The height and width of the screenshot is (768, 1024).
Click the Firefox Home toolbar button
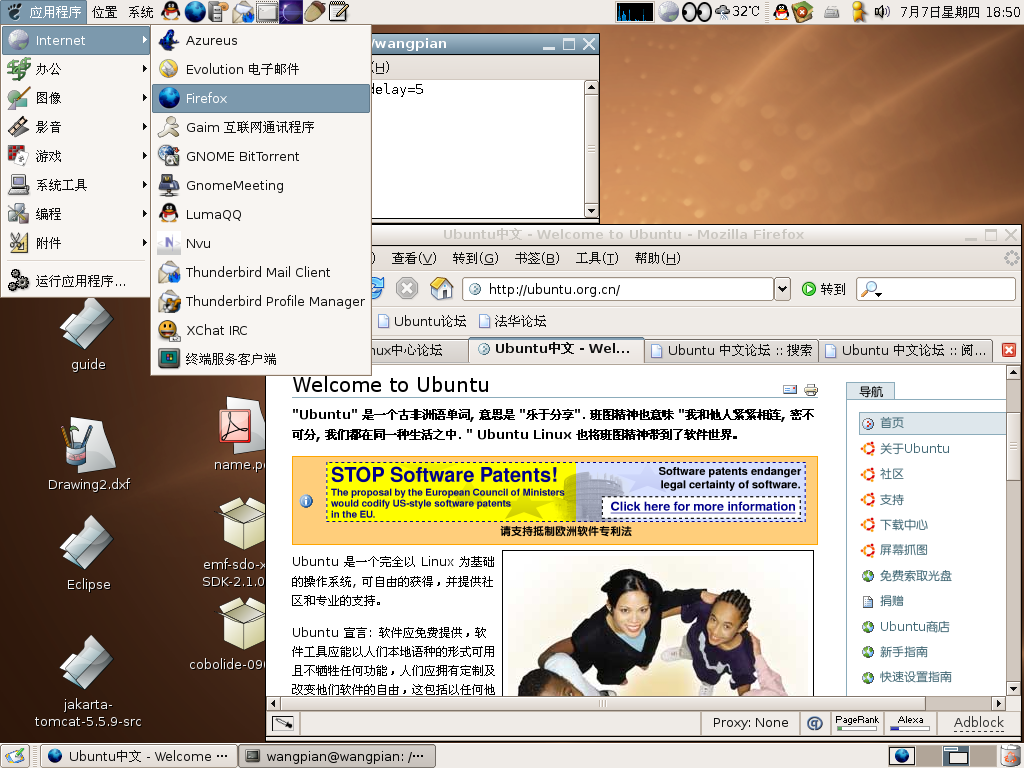(441, 288)
